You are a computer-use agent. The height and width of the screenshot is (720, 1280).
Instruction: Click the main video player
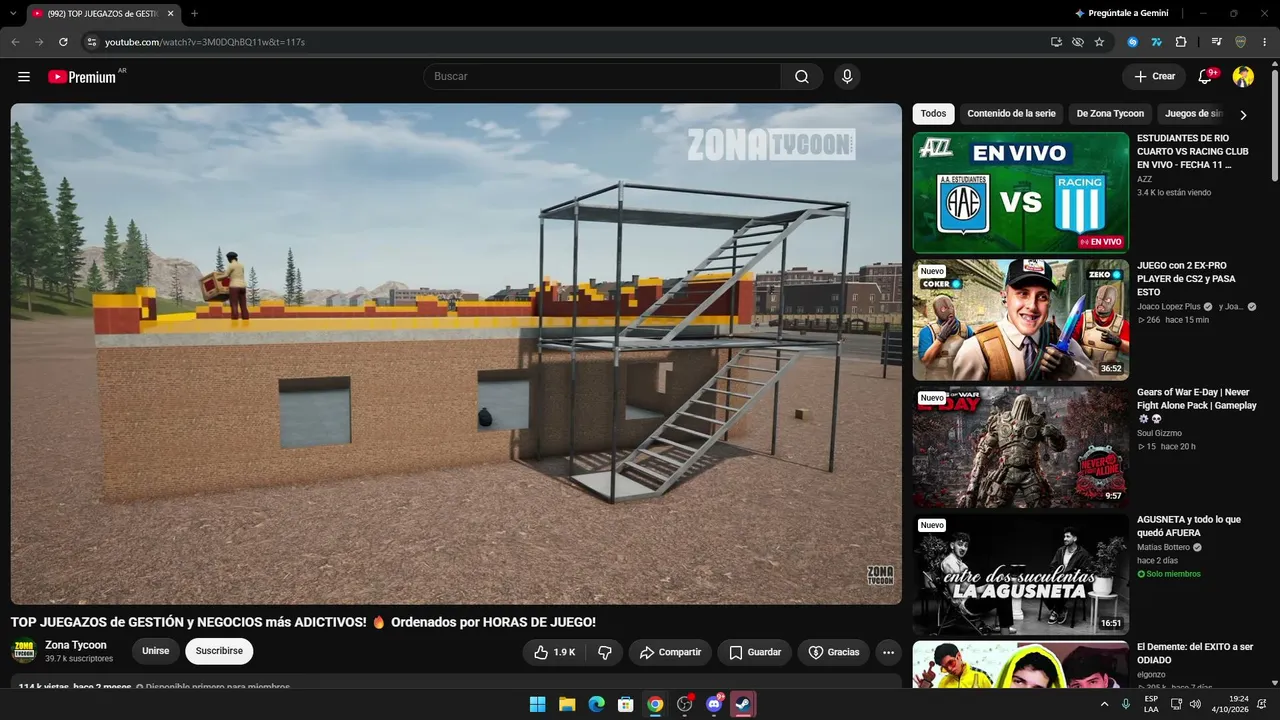[x=456, y=353]
